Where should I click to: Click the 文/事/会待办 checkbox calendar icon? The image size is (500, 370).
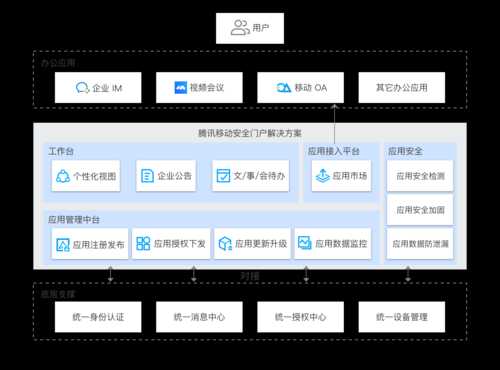[x=223, y=176]
